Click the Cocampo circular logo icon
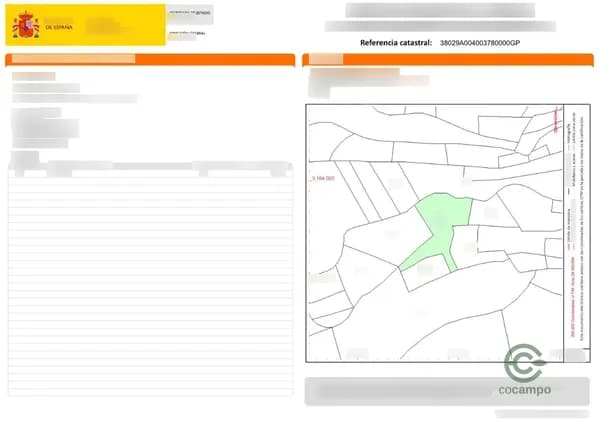600x423 pixels. tap(525, 362)
